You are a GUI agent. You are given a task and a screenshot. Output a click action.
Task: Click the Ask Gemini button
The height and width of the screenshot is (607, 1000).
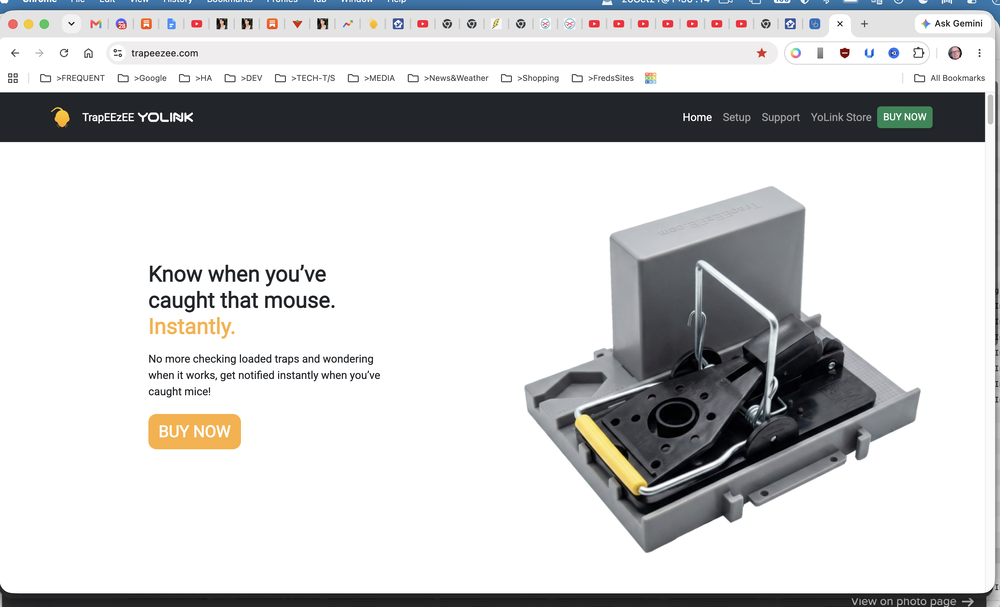tap(952, 24)
